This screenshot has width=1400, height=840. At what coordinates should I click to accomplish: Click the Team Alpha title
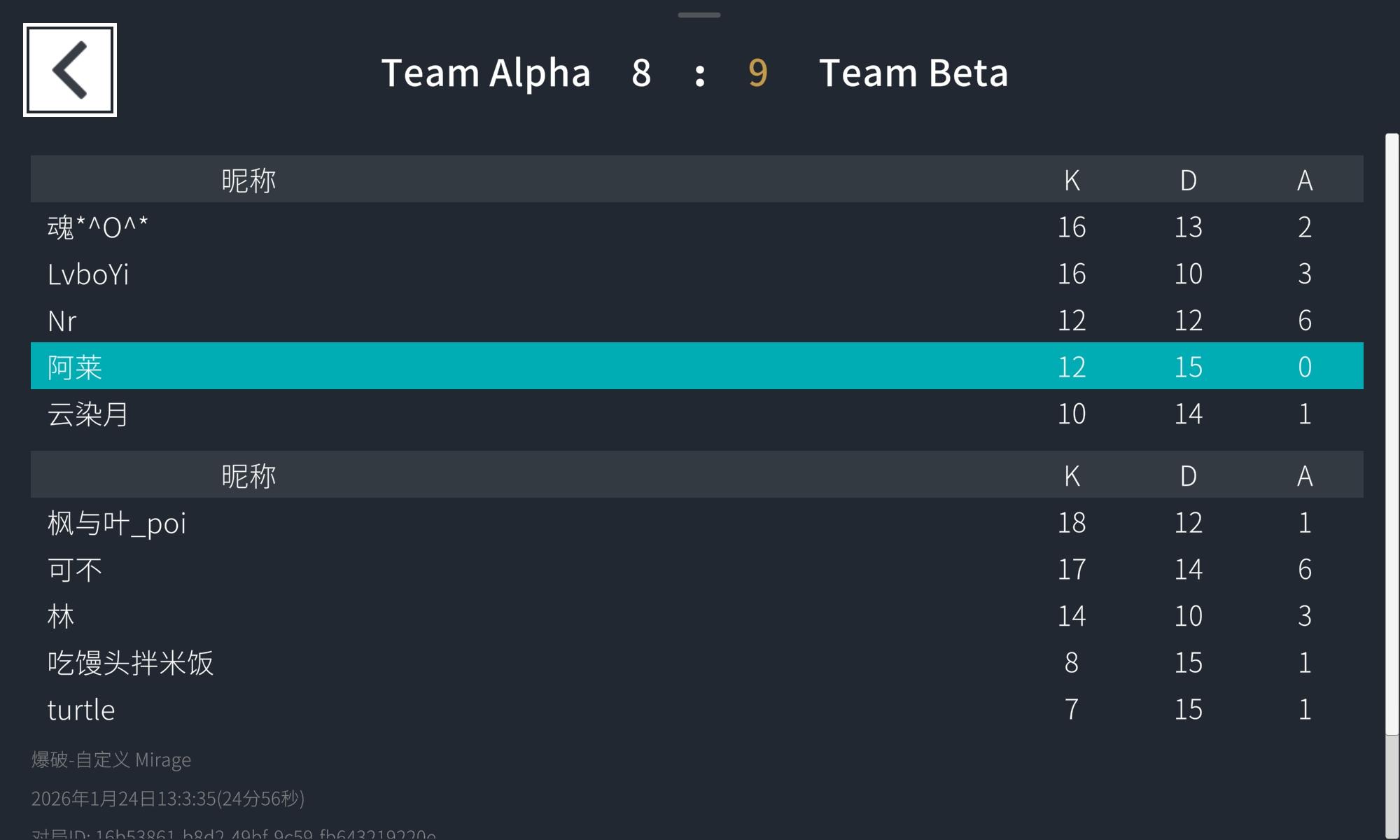pos(486,73)
